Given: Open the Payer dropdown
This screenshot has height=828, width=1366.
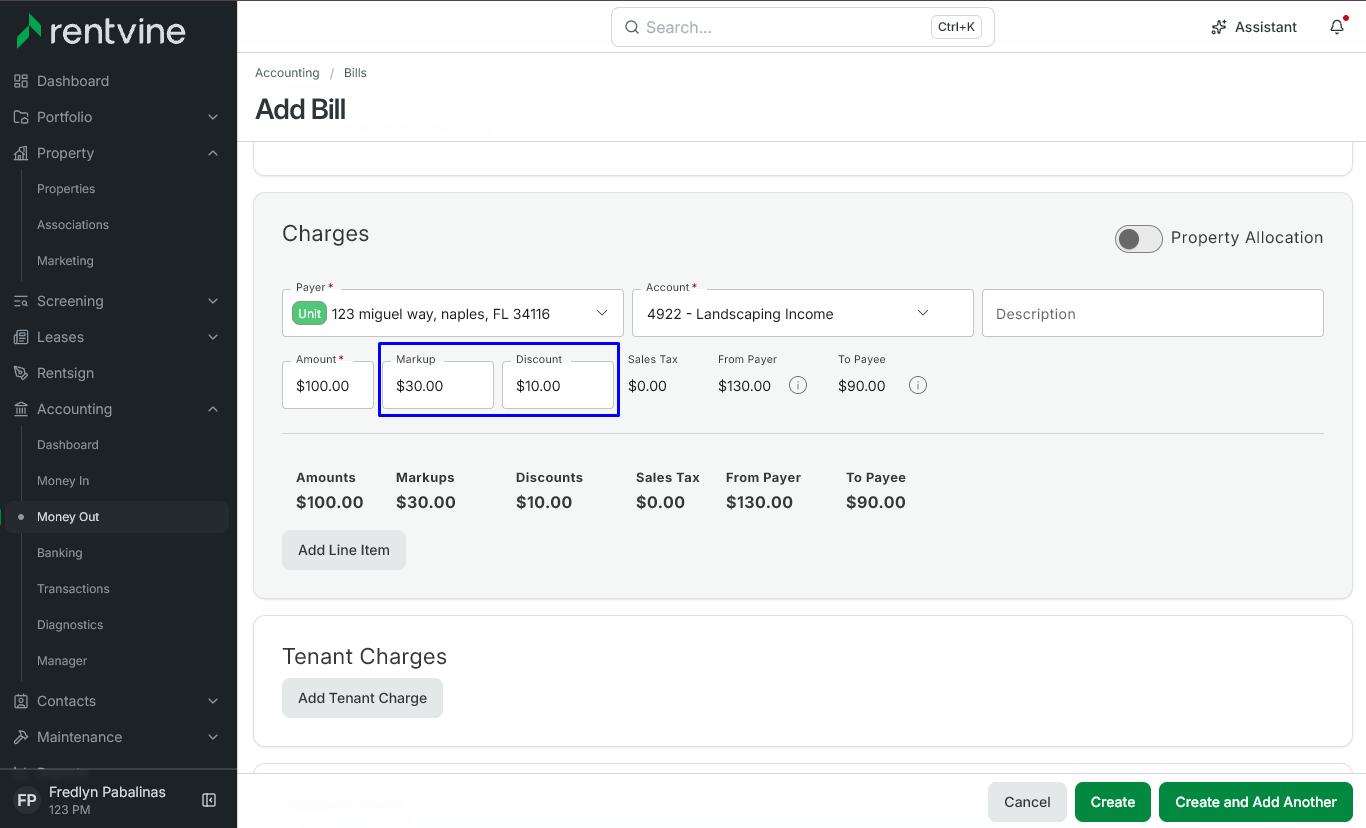Looking at the screenshot, I should [453, 313].
